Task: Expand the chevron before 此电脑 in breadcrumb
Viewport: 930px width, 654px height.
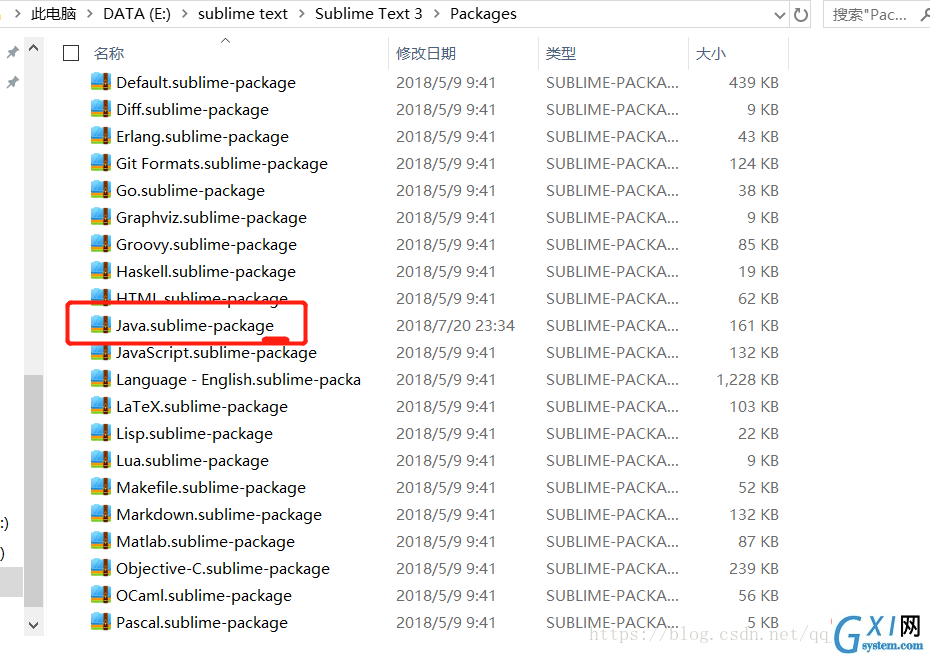Action: pos(17,14)
